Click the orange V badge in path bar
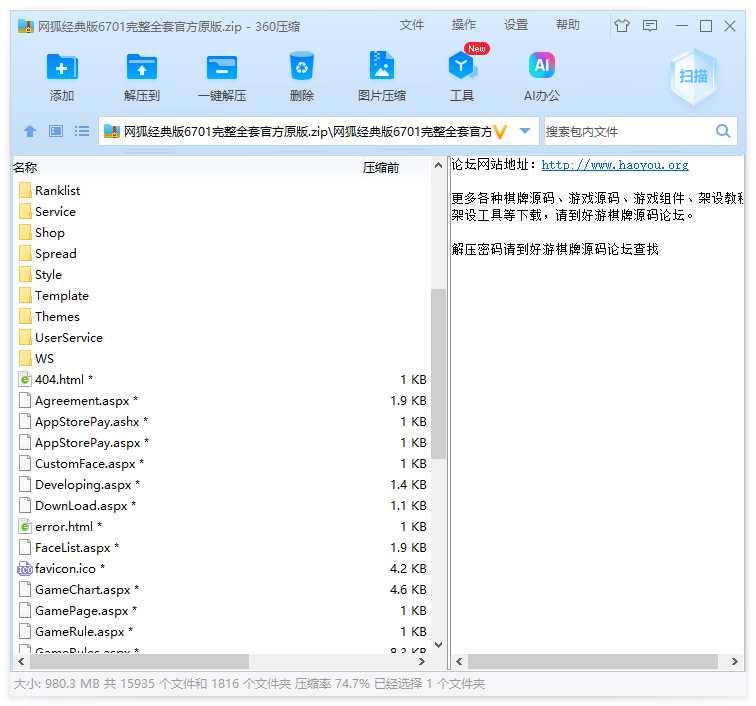 (x=500, y=131)
